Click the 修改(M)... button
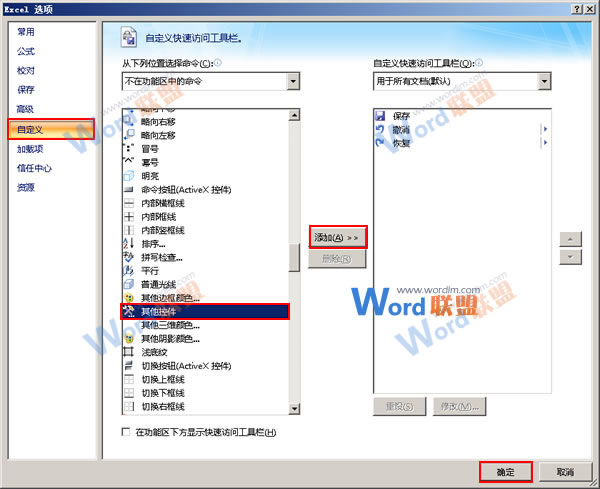Screen dimensions: 600x489 [x=460, y=406]
